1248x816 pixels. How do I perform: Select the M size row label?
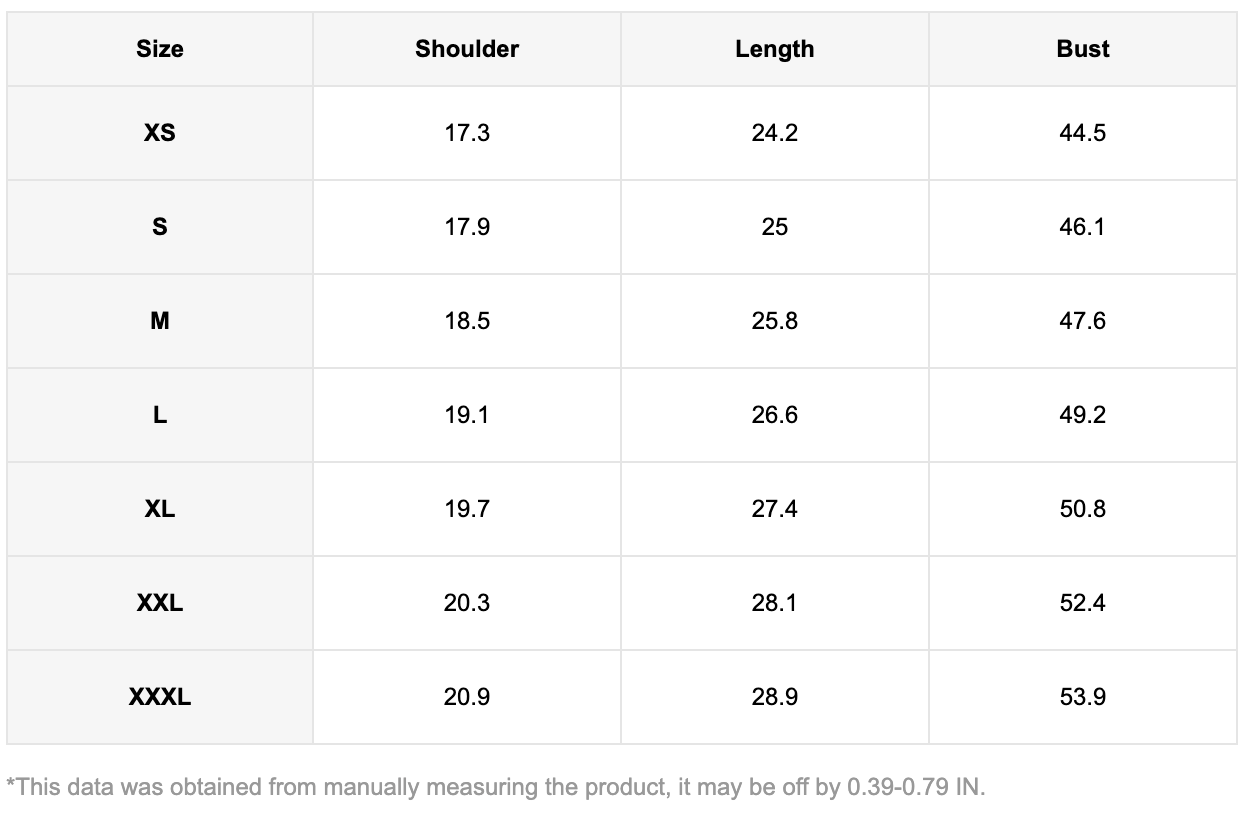coord(160,321)
